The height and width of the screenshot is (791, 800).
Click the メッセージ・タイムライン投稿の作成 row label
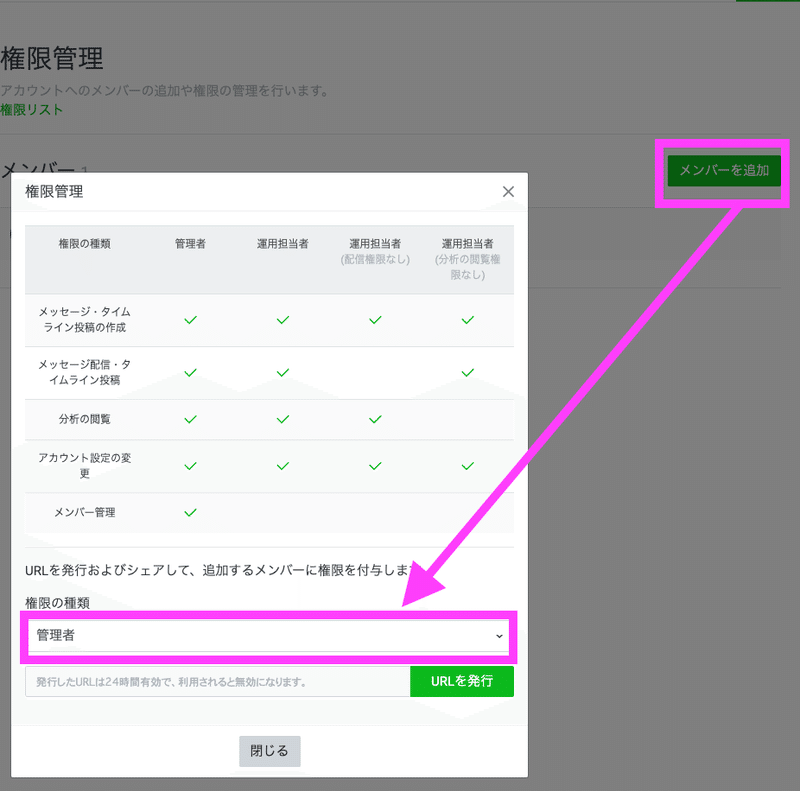(x=85, y=319)
